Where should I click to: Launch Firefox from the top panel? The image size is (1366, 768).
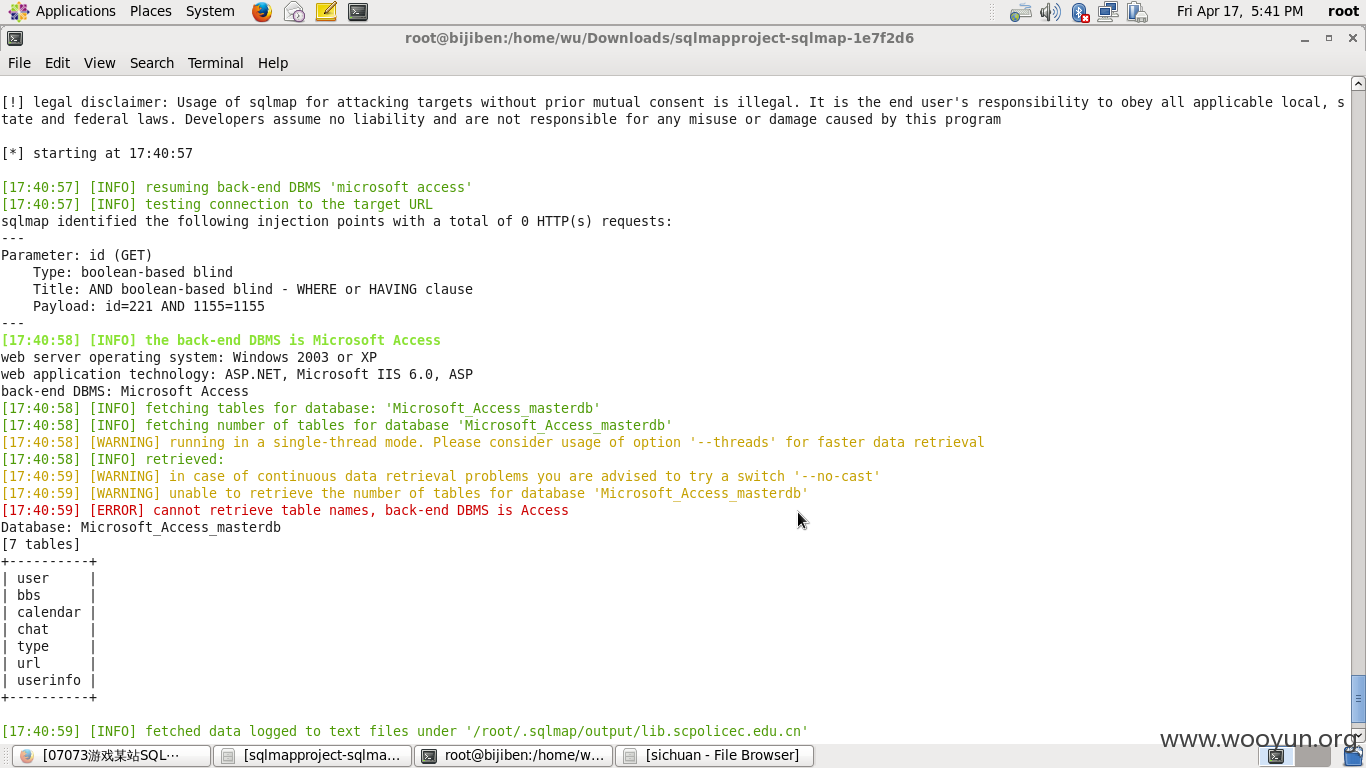point(262,12)
